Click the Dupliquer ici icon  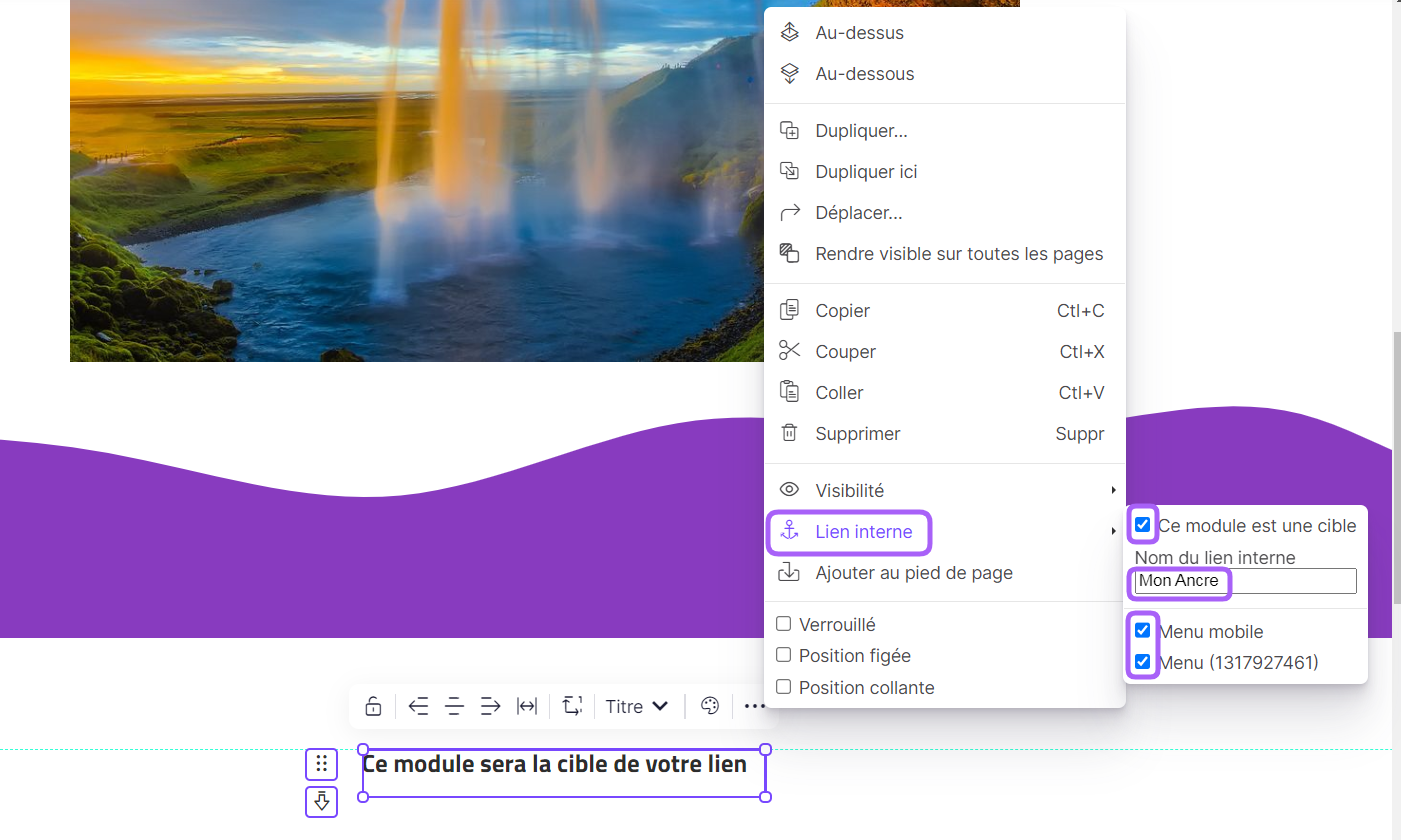pos(789,171)
